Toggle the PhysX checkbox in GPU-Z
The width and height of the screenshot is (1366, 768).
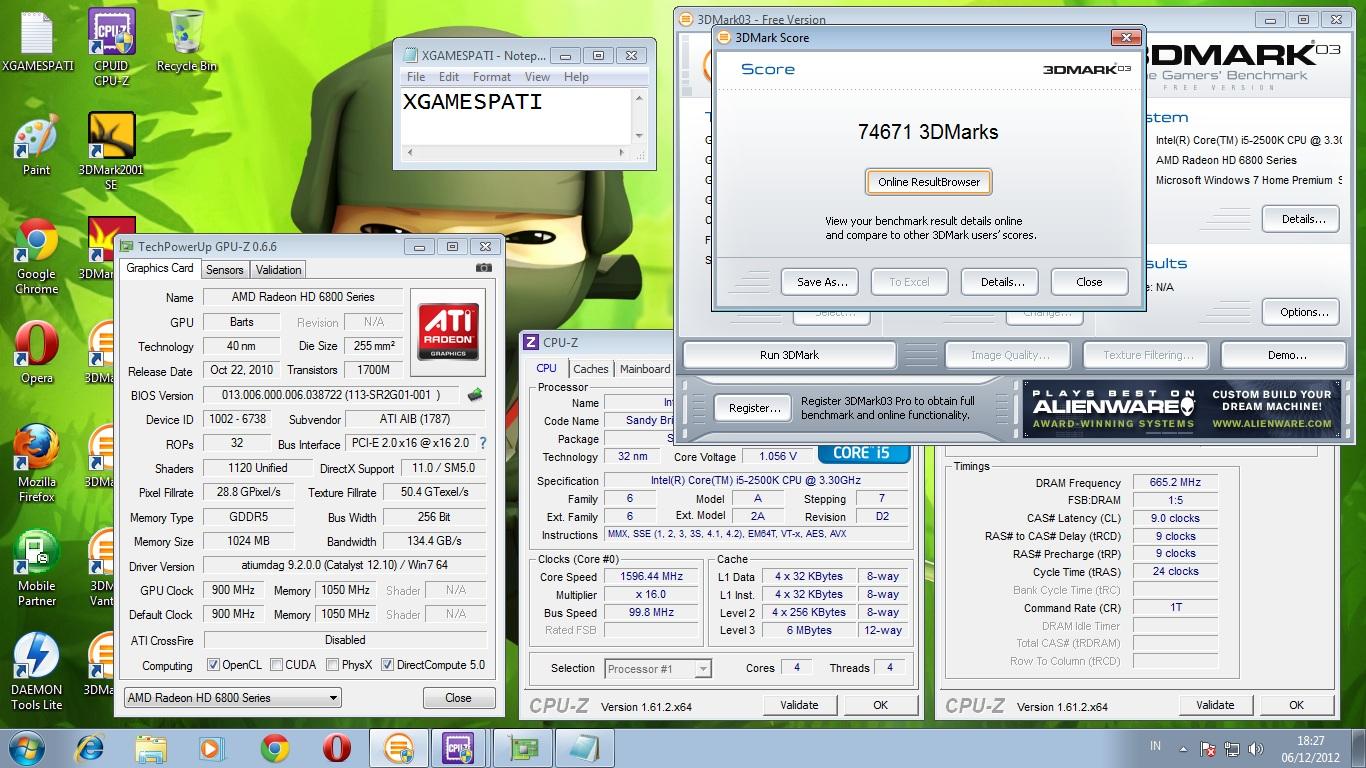click(332, 665)
